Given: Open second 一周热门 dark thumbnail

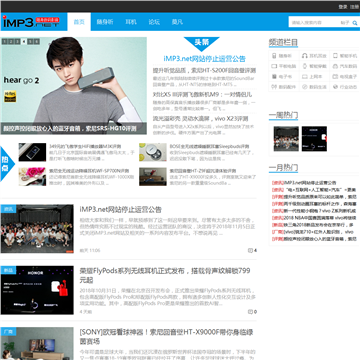Looking at the screenshot, I should (x=314, y=139).
